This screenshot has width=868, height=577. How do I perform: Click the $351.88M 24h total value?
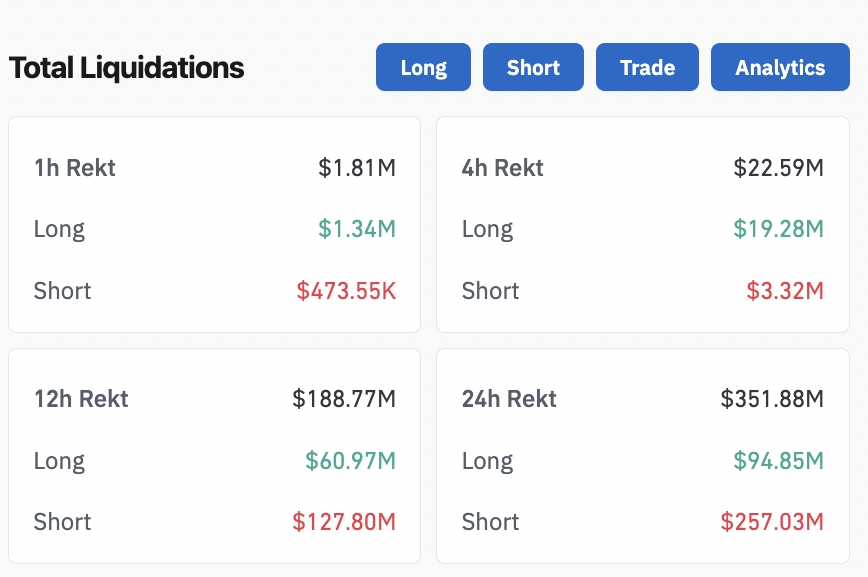772,399
